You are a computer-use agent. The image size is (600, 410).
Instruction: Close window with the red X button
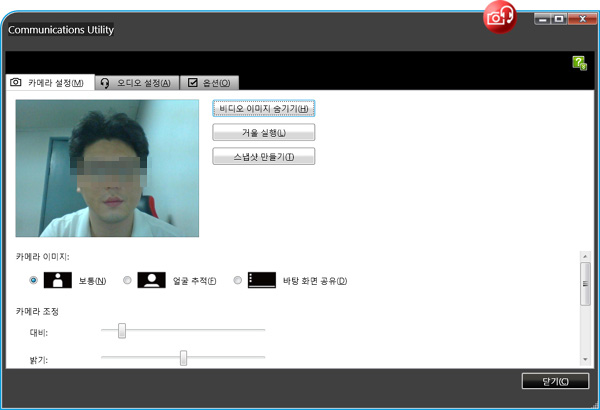point(582,19)
